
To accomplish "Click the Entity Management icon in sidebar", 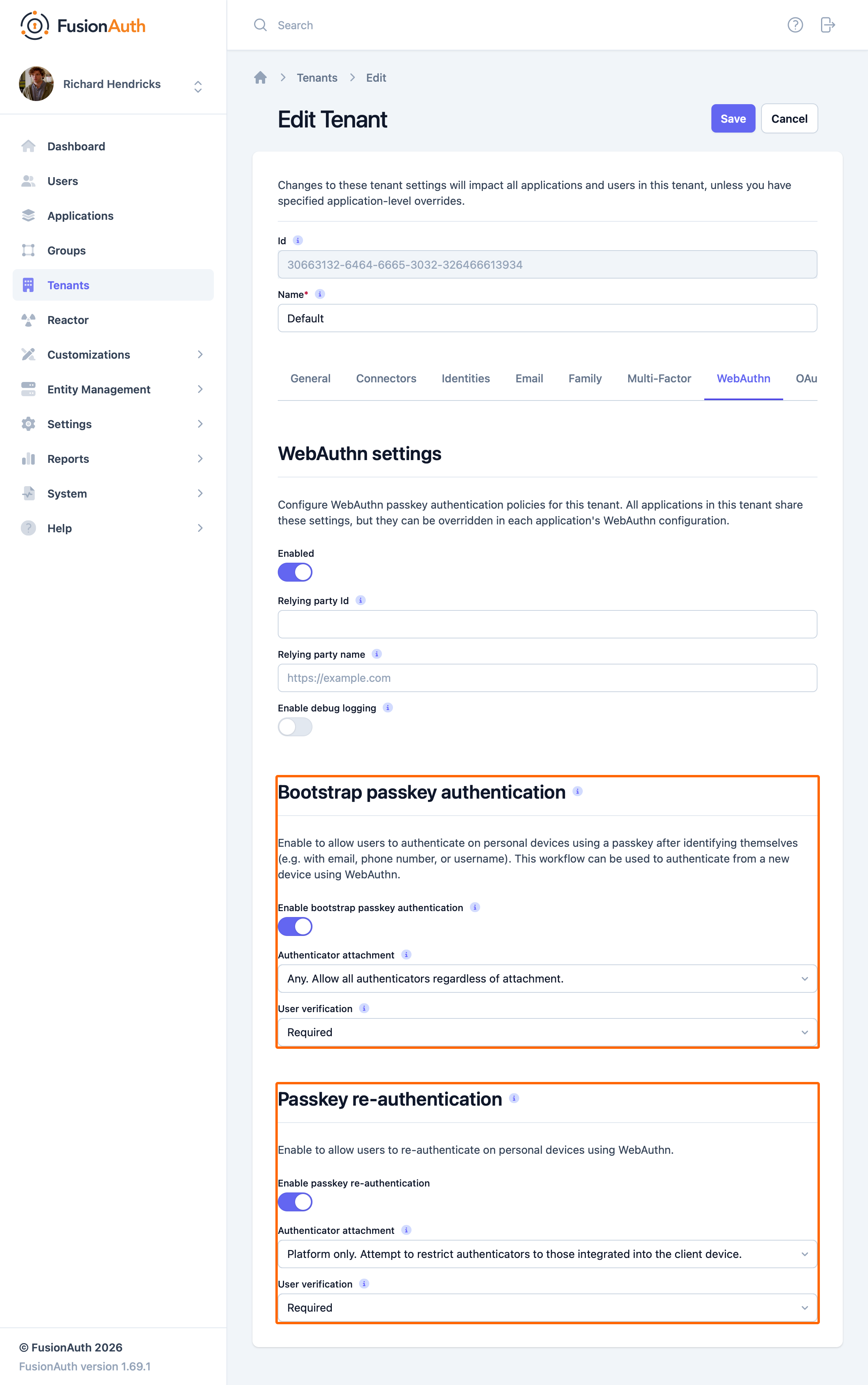I will (x=28, y=389).
